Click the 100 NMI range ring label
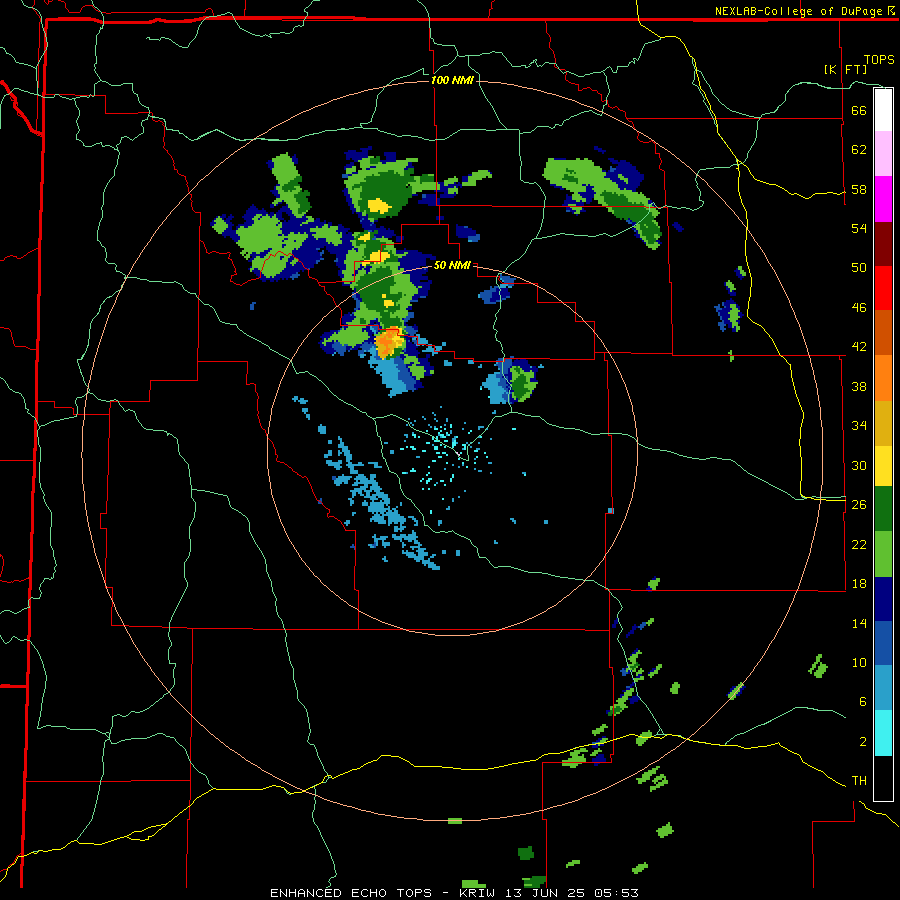Viewport: 900px width, 900px height. (452, 80)
